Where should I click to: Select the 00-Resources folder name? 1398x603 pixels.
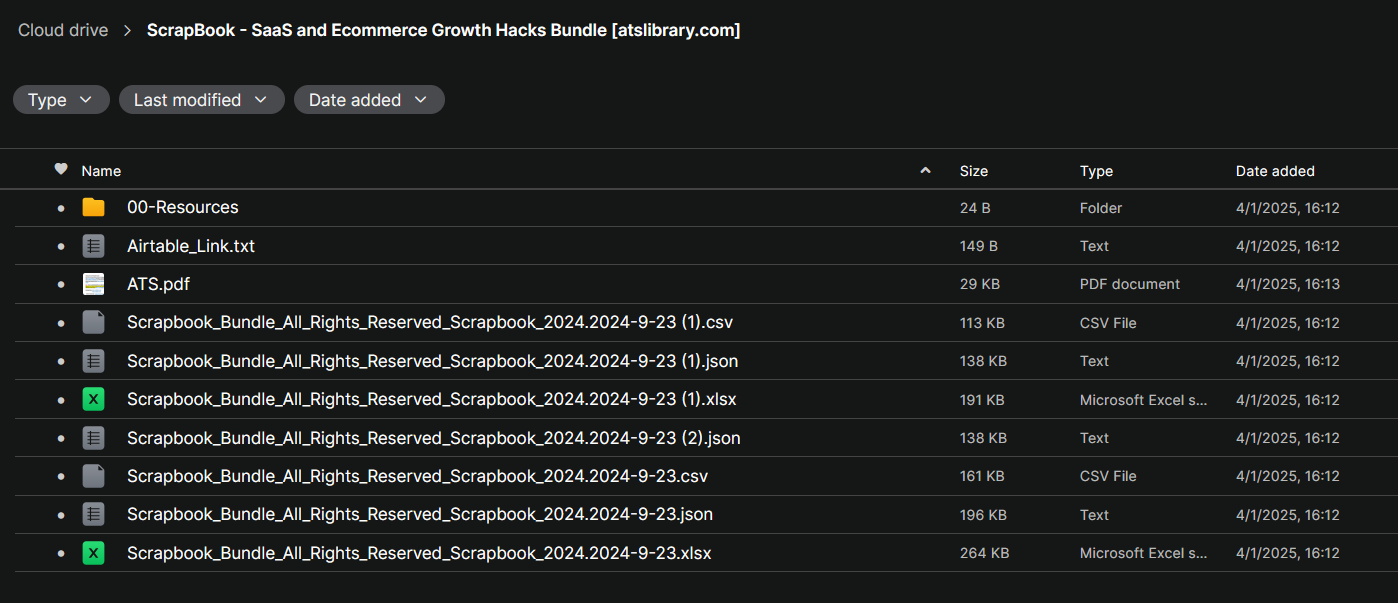[183, 208]
